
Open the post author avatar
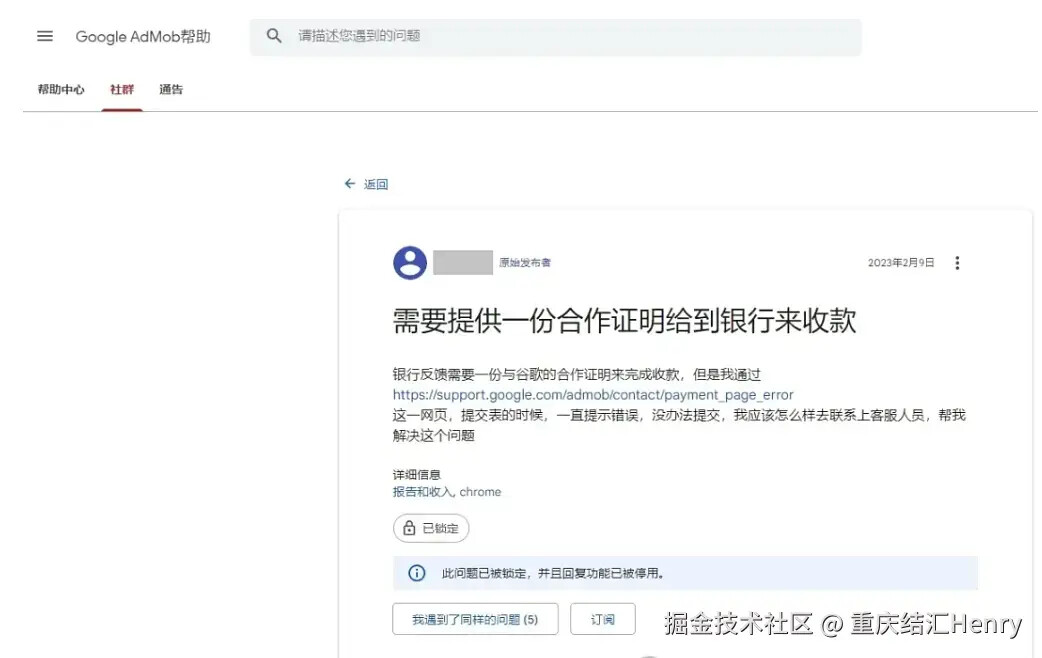point(410,263)
